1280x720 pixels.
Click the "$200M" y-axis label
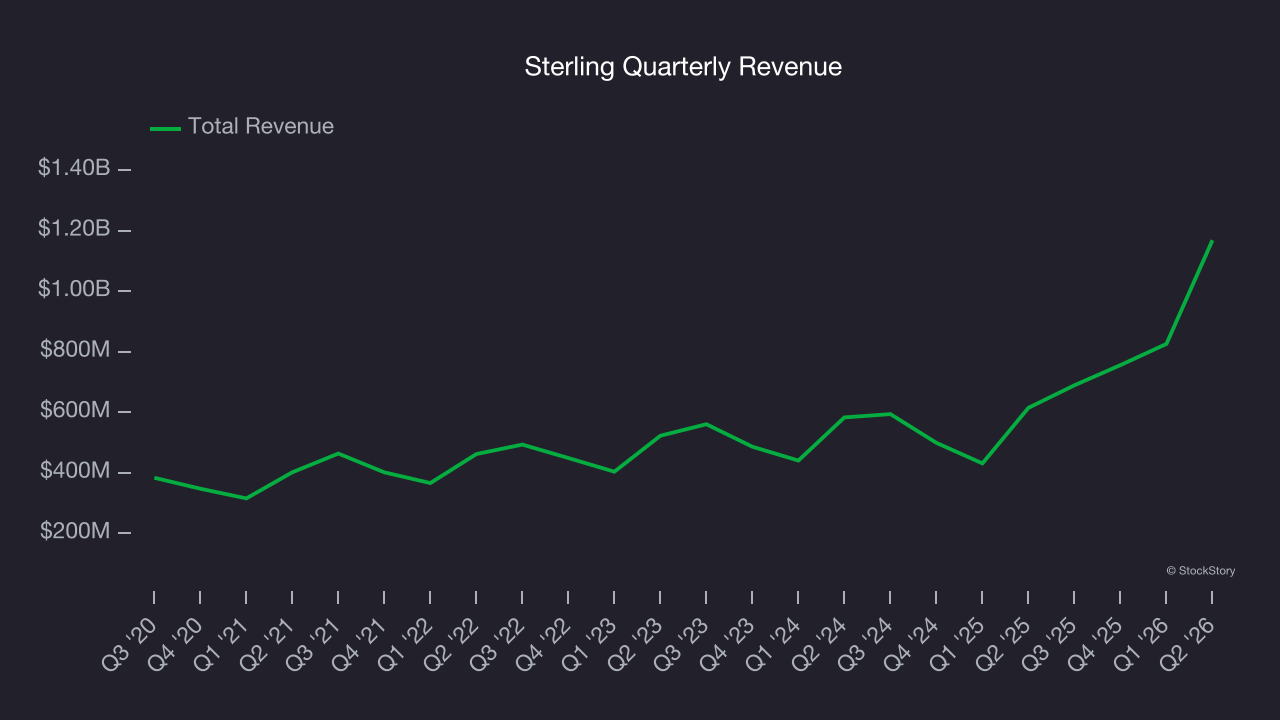click(x=75, y=531)
